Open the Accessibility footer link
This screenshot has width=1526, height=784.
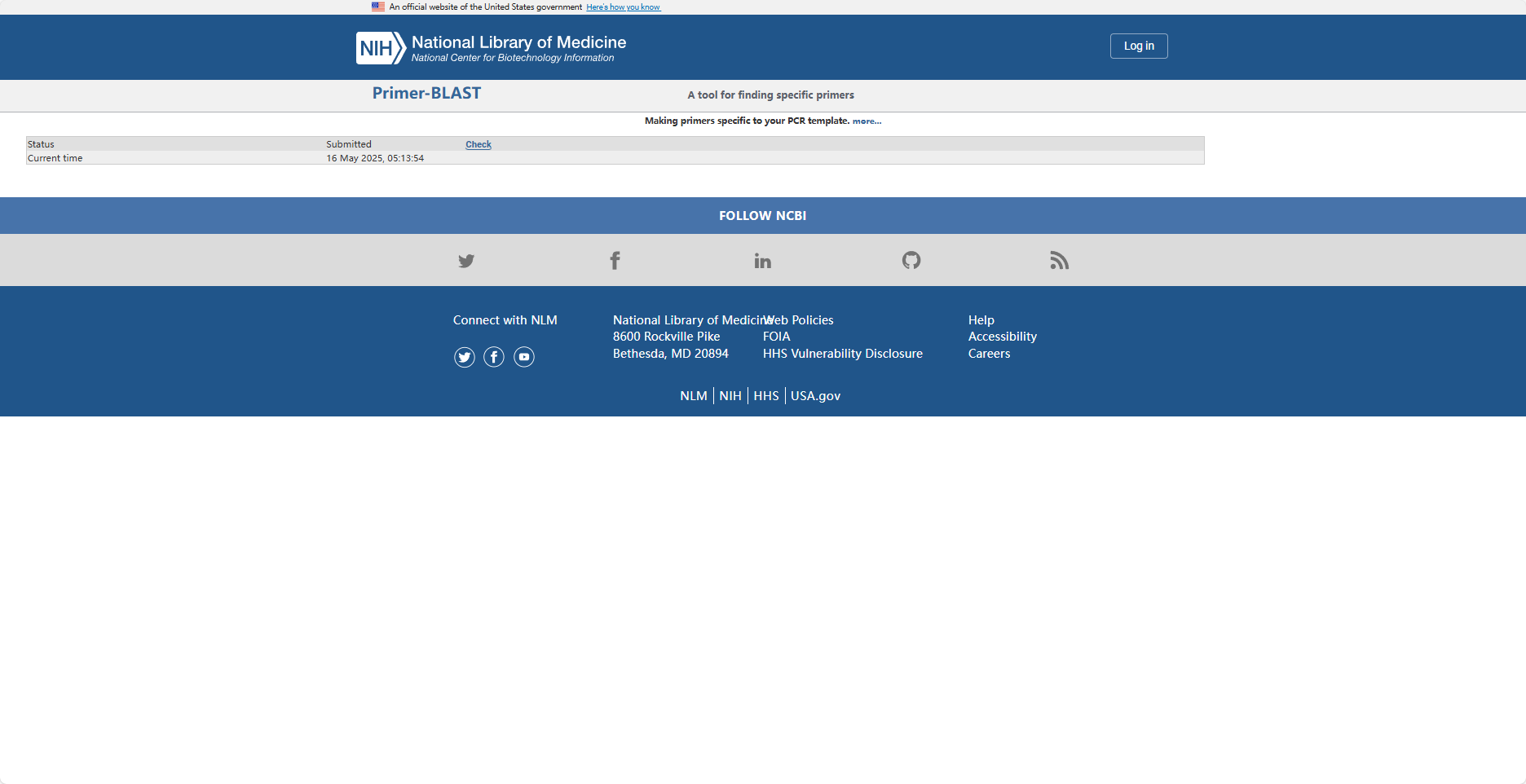[1003, 337]
